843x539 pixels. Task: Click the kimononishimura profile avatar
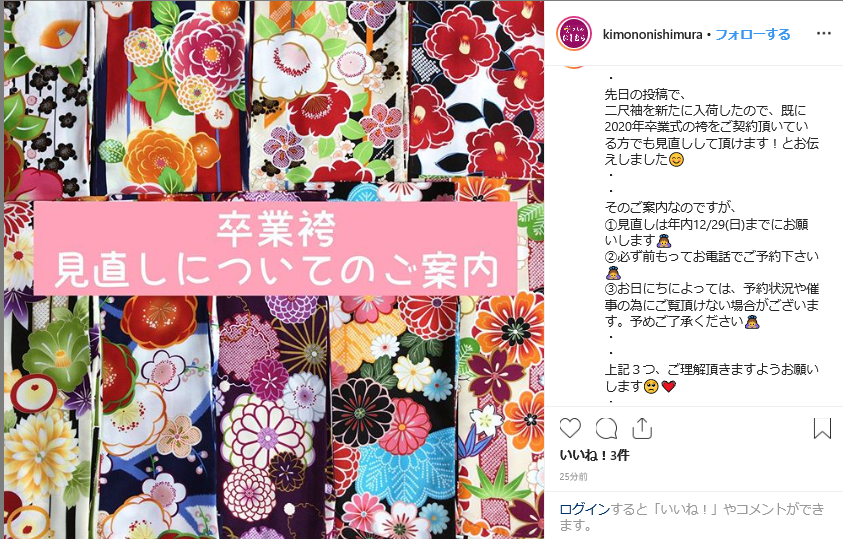click(574, 33)
